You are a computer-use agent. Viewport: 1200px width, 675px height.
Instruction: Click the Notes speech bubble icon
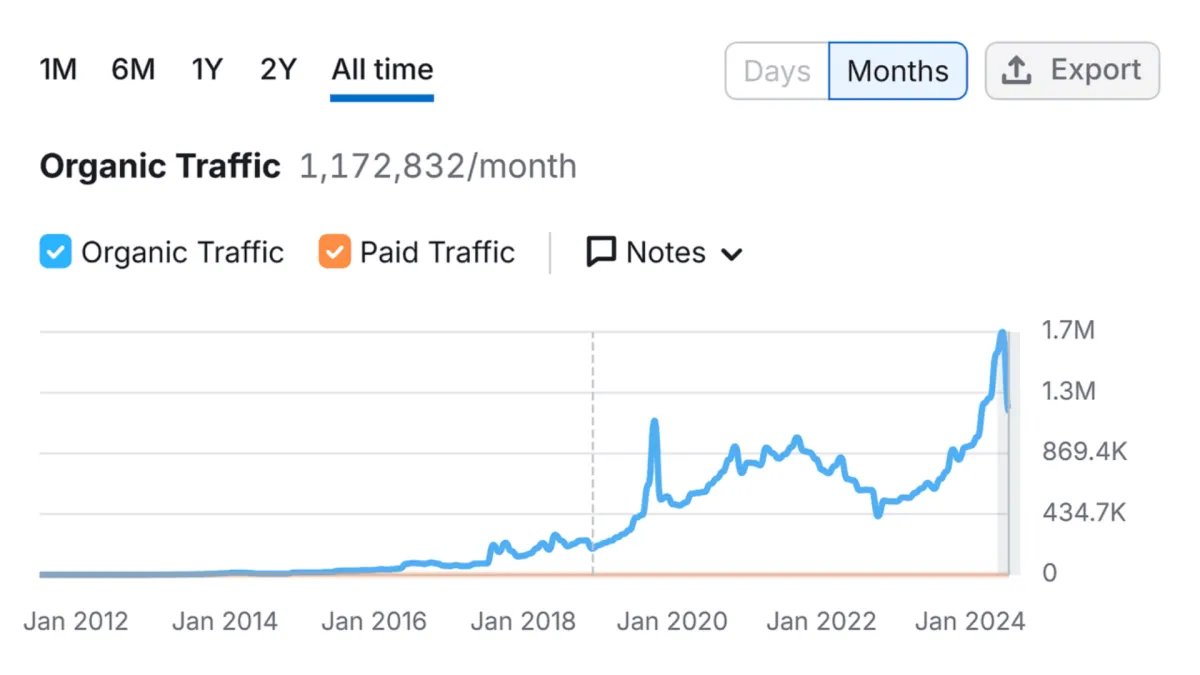pos(600,252)
